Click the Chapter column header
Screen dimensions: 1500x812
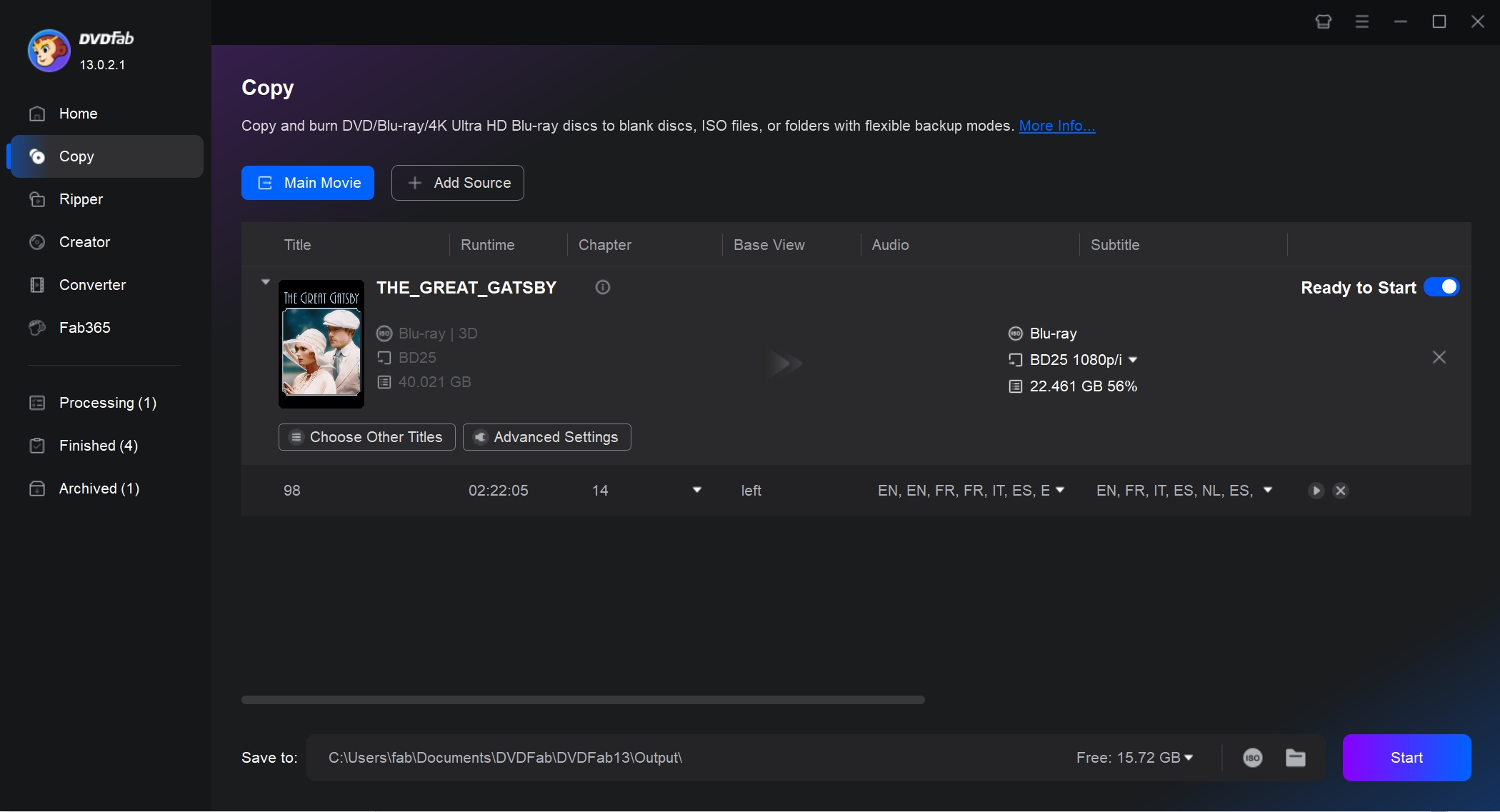click(x=605, y=245)
